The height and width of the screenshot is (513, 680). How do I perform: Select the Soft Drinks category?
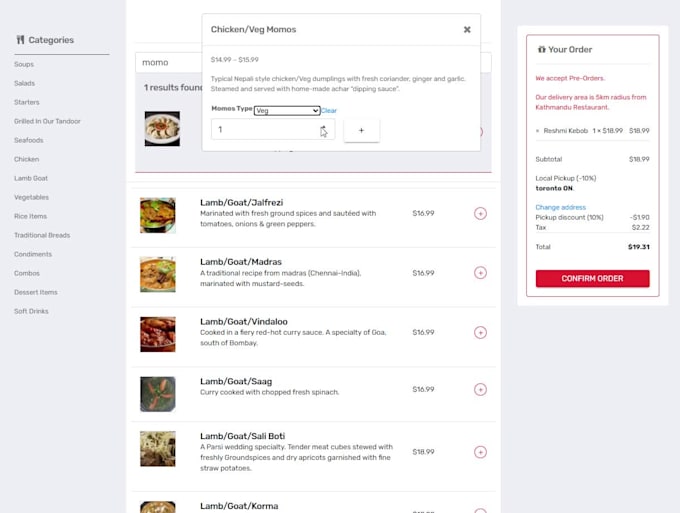click(x=31, y=311)
